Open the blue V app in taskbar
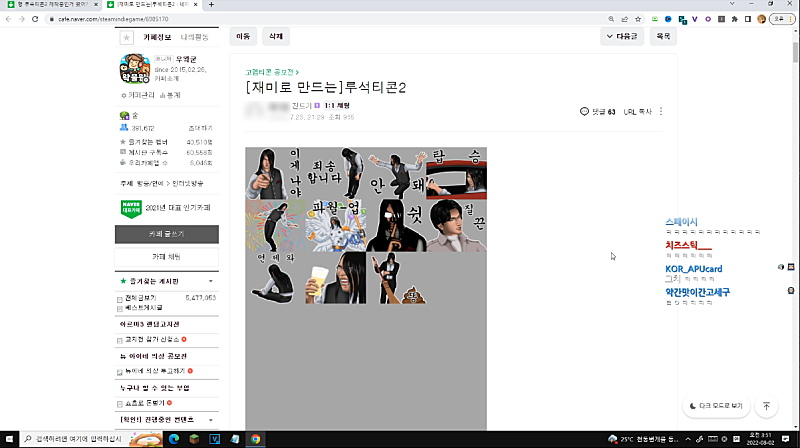Image resolution: width=800 pixels, height=448 pixels. pyautogui.click(x=214, y=439)
